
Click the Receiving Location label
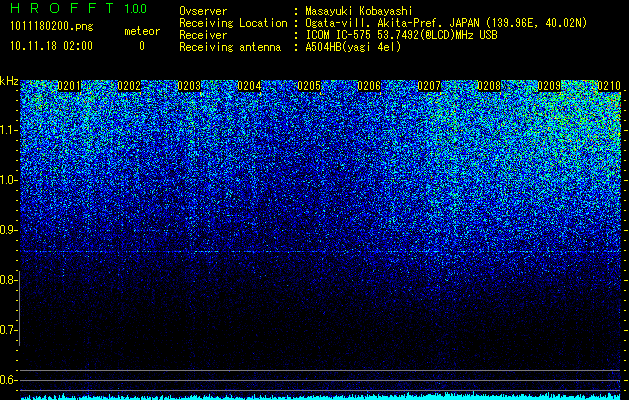click(233, 23)
